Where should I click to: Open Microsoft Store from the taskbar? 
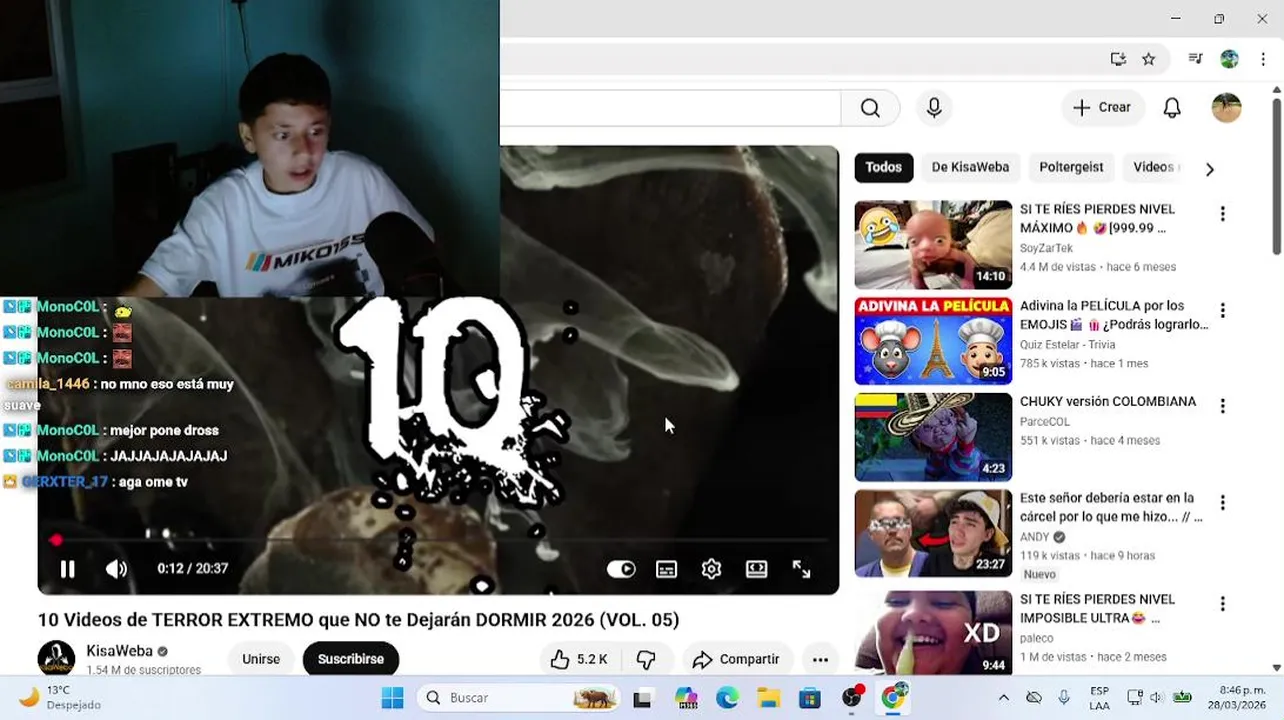pyautogui.click(x=810, y=698)
